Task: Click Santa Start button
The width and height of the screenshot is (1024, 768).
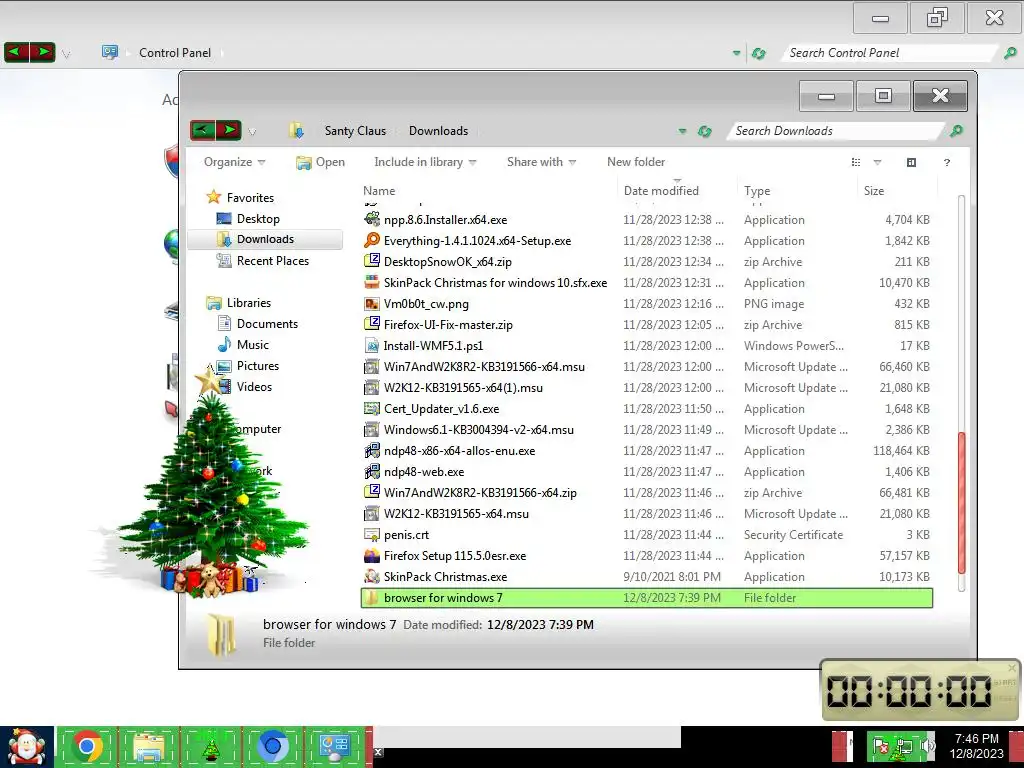Action: tap(27, 746)
